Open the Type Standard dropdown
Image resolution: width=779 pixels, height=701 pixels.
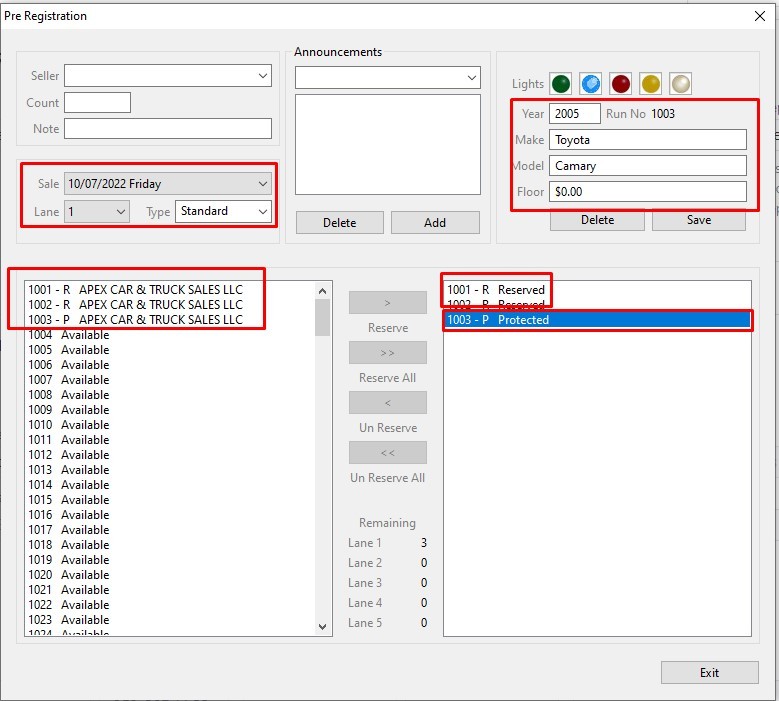point(223,211)
